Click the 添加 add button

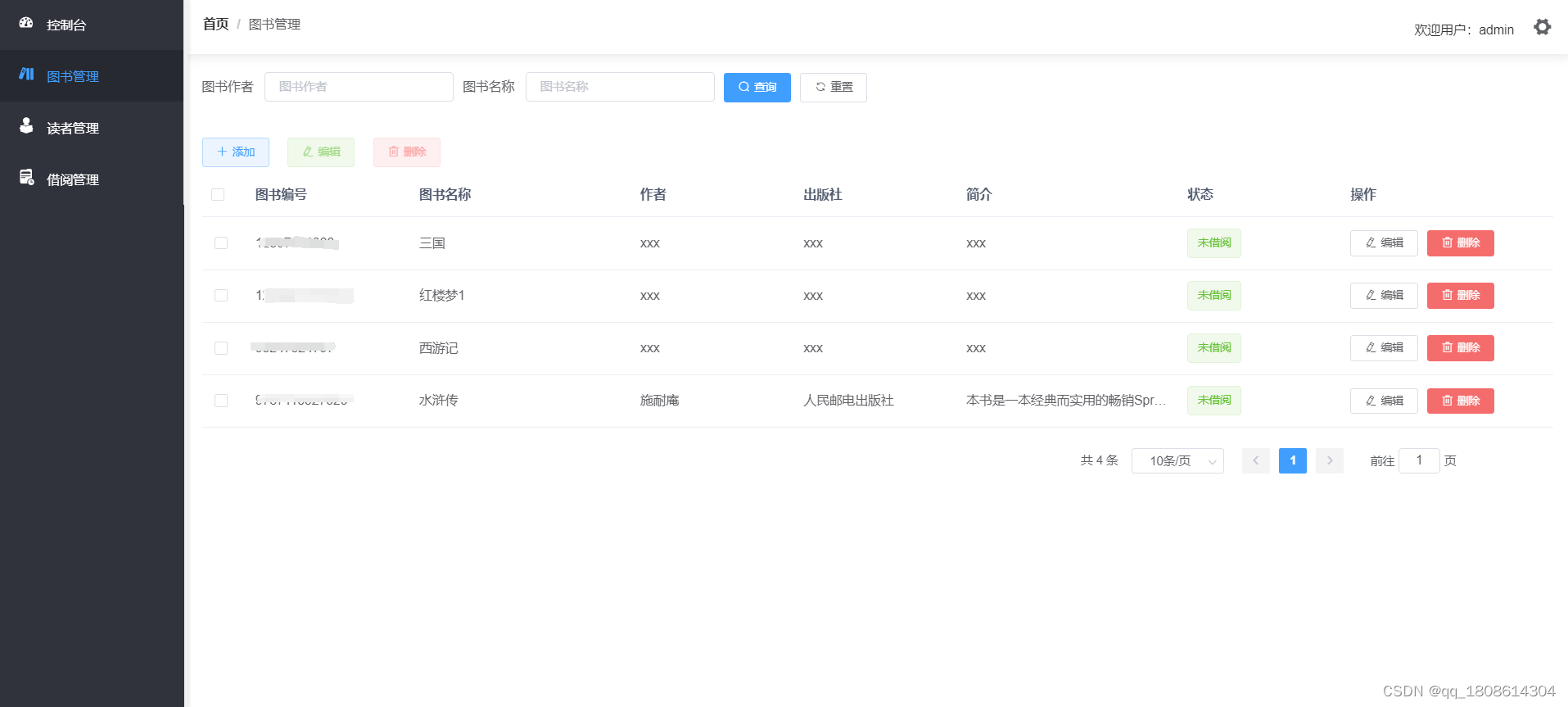(236, 152)
